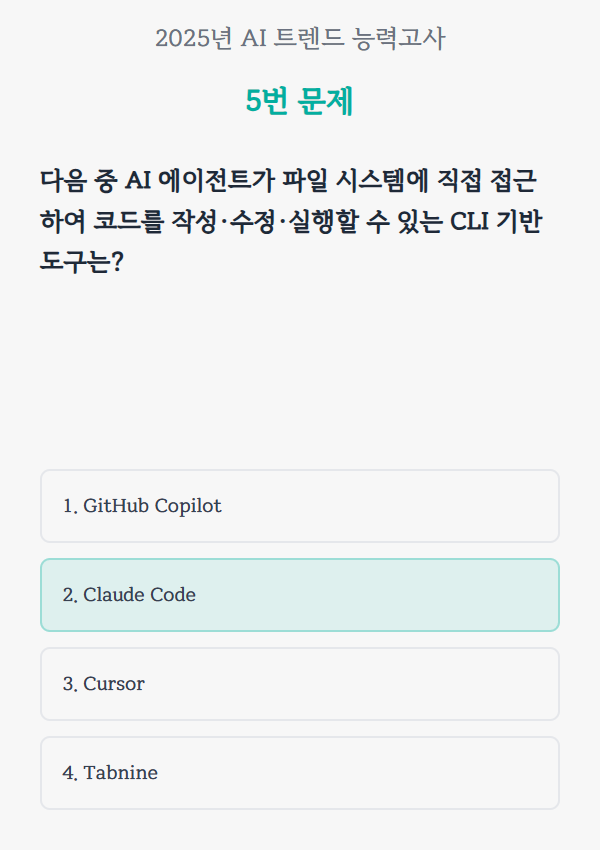The height and width of the screenshot is (850, 600).
Task: Pick answer option 3 Cursor
Action: point(300,684)
